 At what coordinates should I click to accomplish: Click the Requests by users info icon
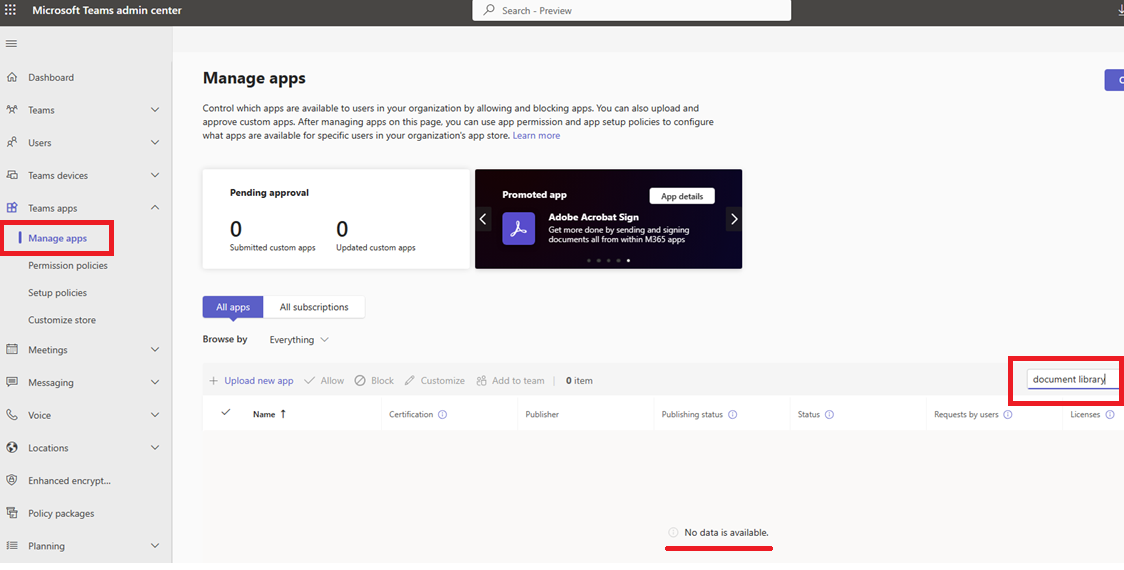click(x=1008, y=414)
